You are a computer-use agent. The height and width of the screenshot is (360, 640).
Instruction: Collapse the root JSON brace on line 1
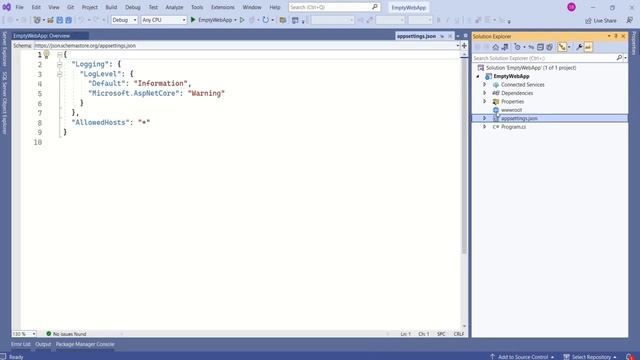pyautogui.click(x=60, y=54)
